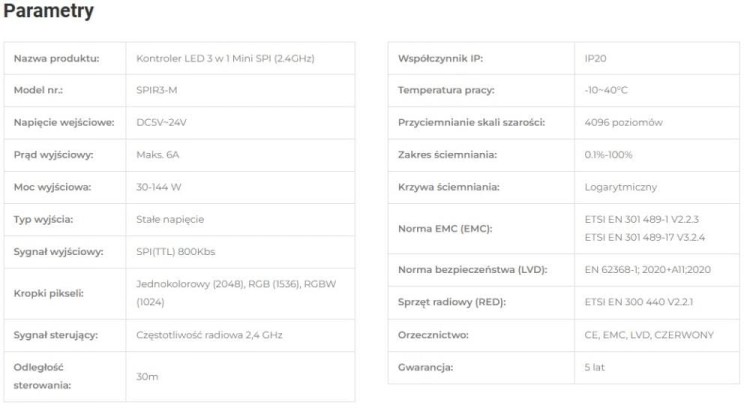This screenshot has width=750, height=408.
Task: Select the Logarytmiczny dimming curve value
Action: (620, 187)
